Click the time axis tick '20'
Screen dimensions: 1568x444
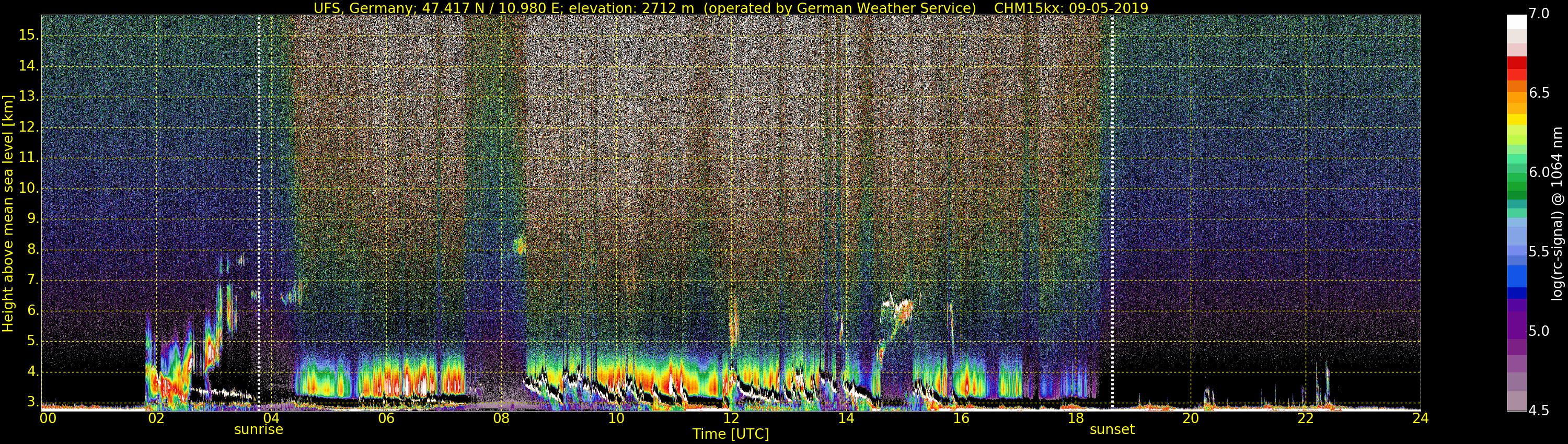1191,418
